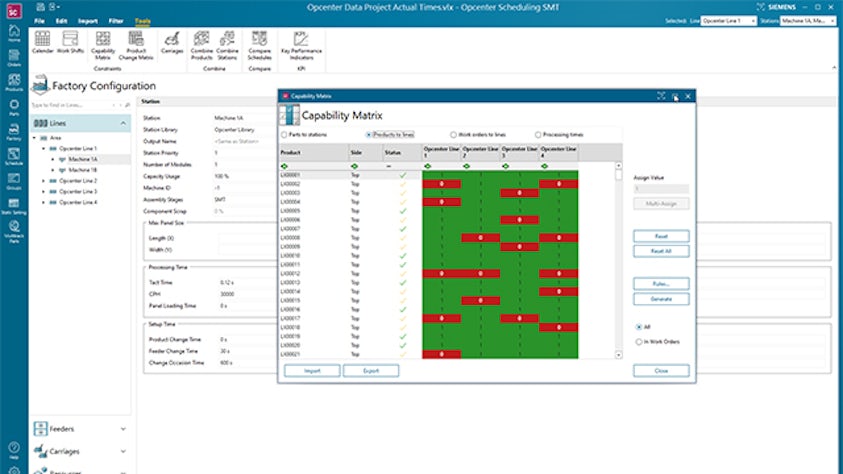Screen dimensions: 843x474
Task: Switch to the Tools ribbon tab
Action: coord(143,21)
